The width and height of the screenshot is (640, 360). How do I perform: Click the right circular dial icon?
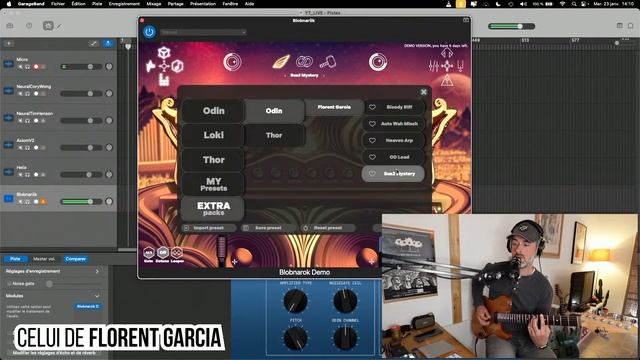[x=378, y=62]
